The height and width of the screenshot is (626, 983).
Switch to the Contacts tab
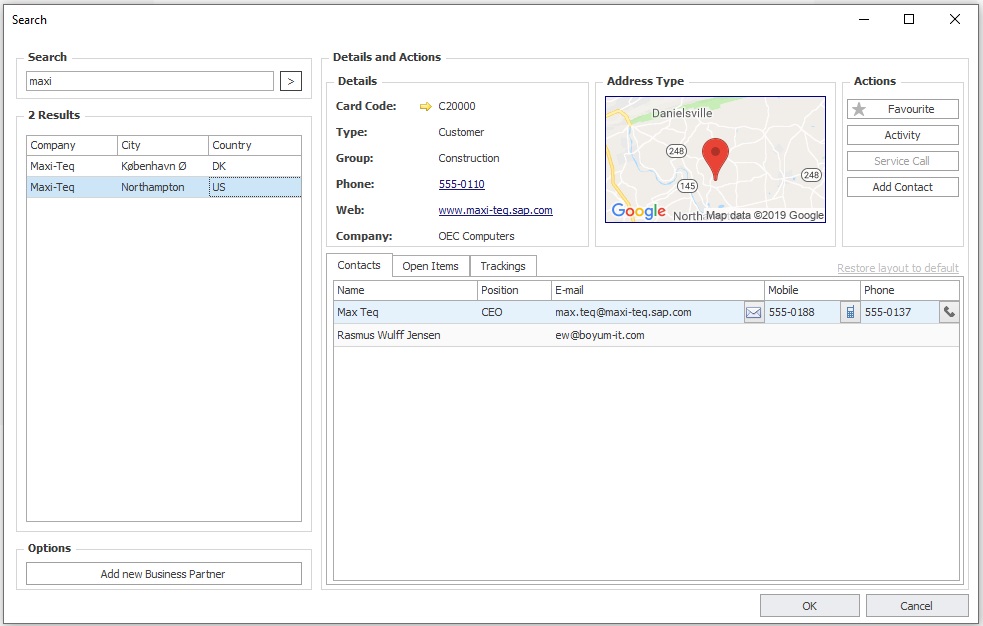coord(359,265)
